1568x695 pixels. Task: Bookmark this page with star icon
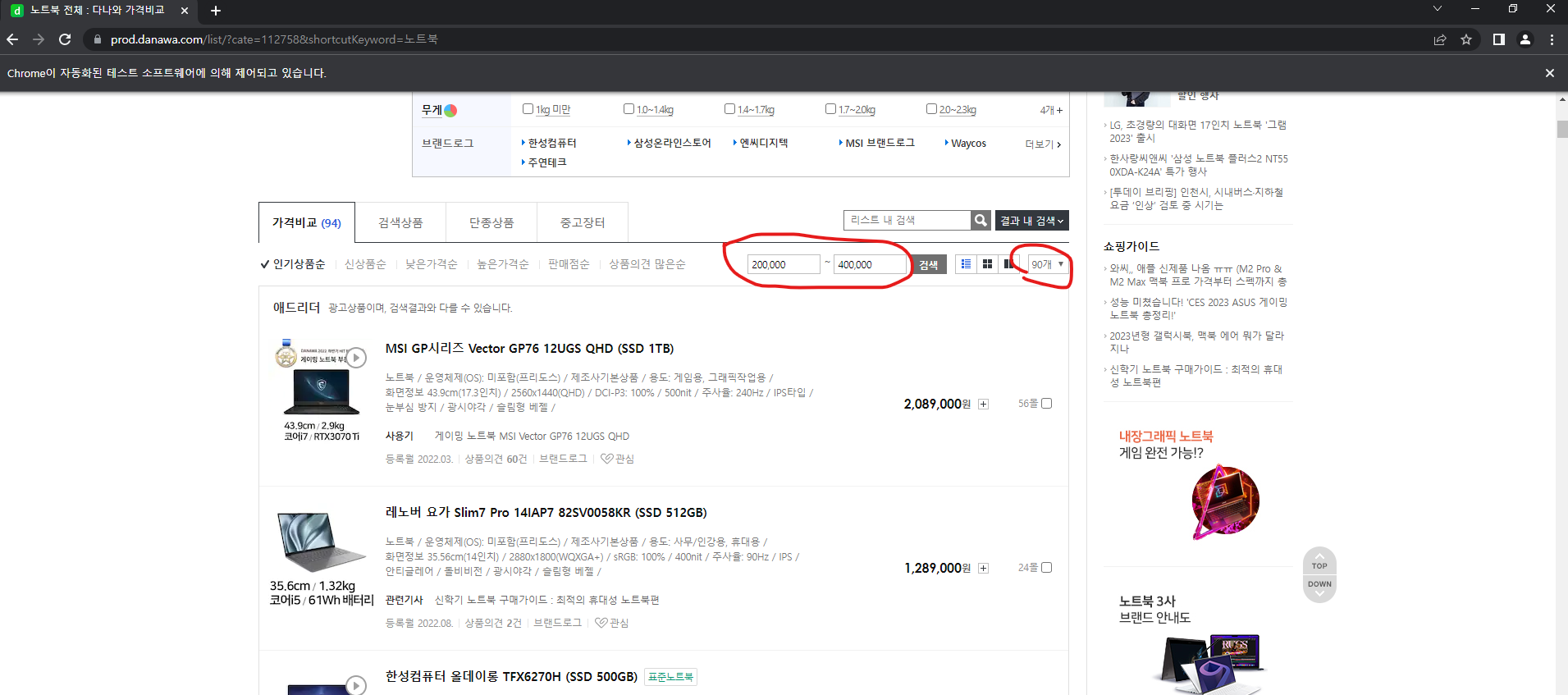pyautogui.click(x=1466, y=39)
